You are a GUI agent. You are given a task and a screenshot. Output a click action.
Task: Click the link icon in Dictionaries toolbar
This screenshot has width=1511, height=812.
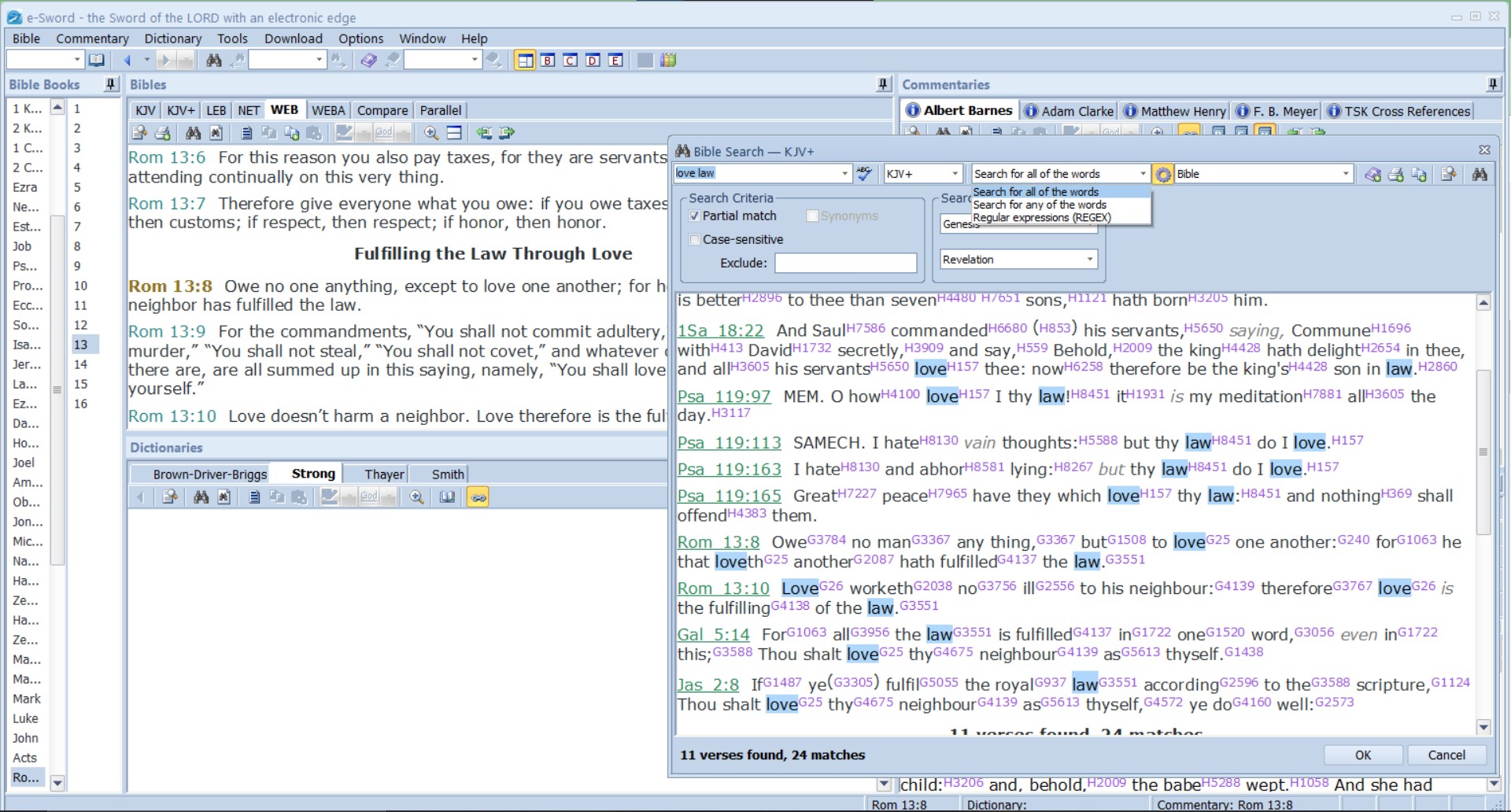478,497
